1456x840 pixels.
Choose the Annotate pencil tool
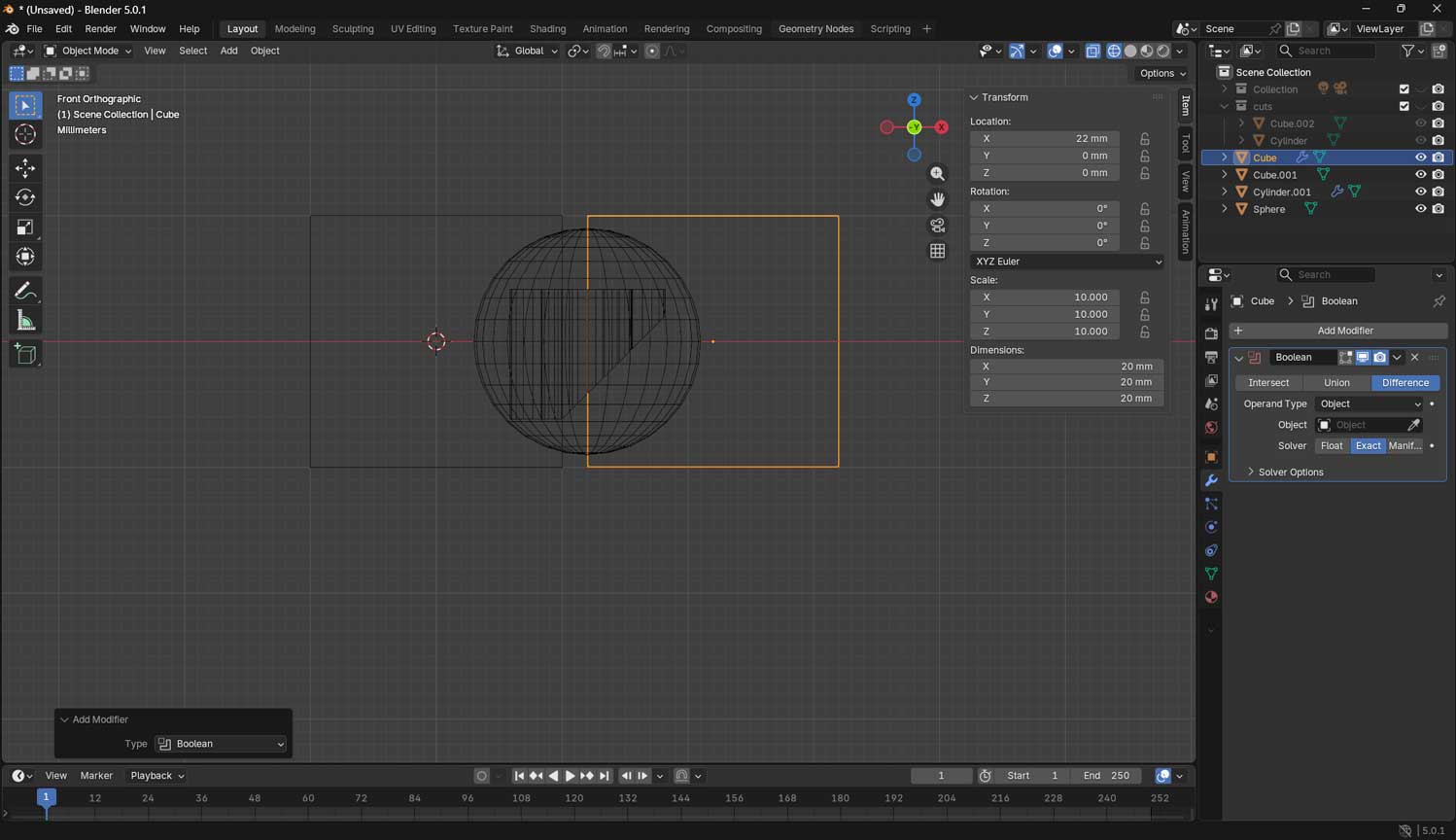[25, 291]
